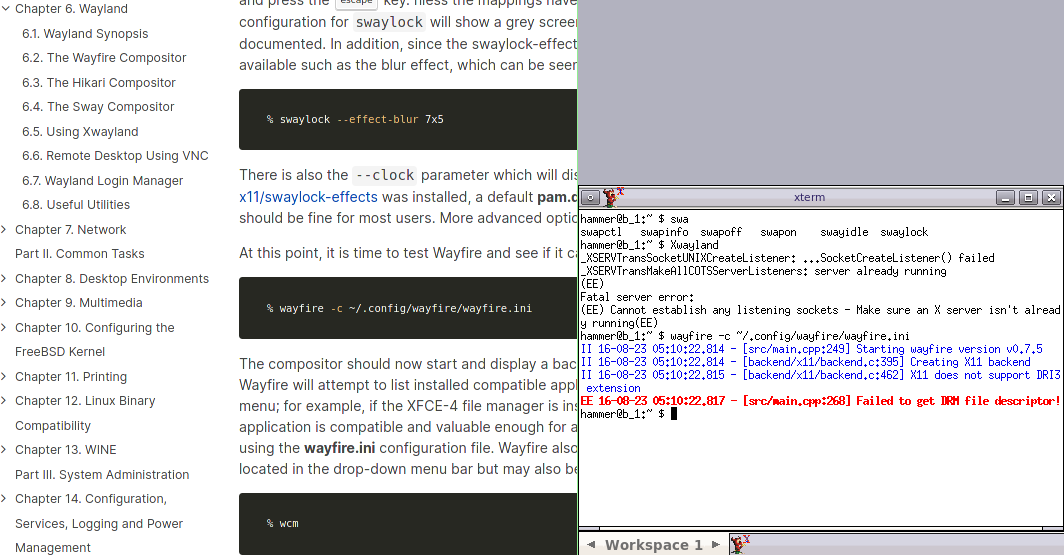
Task: Open 6.2. The Wayfire Compositor
Action: 104,58
